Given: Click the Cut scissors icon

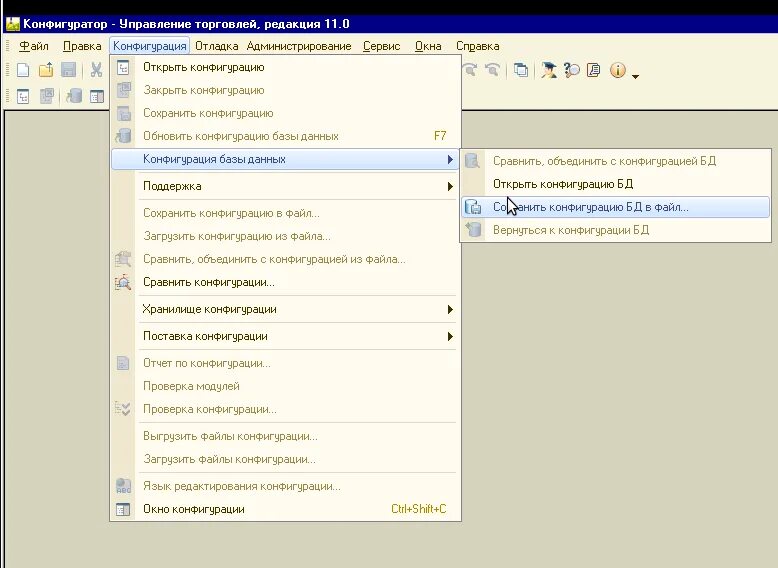Looking at the screenshot, I should (x=96, y=70).
